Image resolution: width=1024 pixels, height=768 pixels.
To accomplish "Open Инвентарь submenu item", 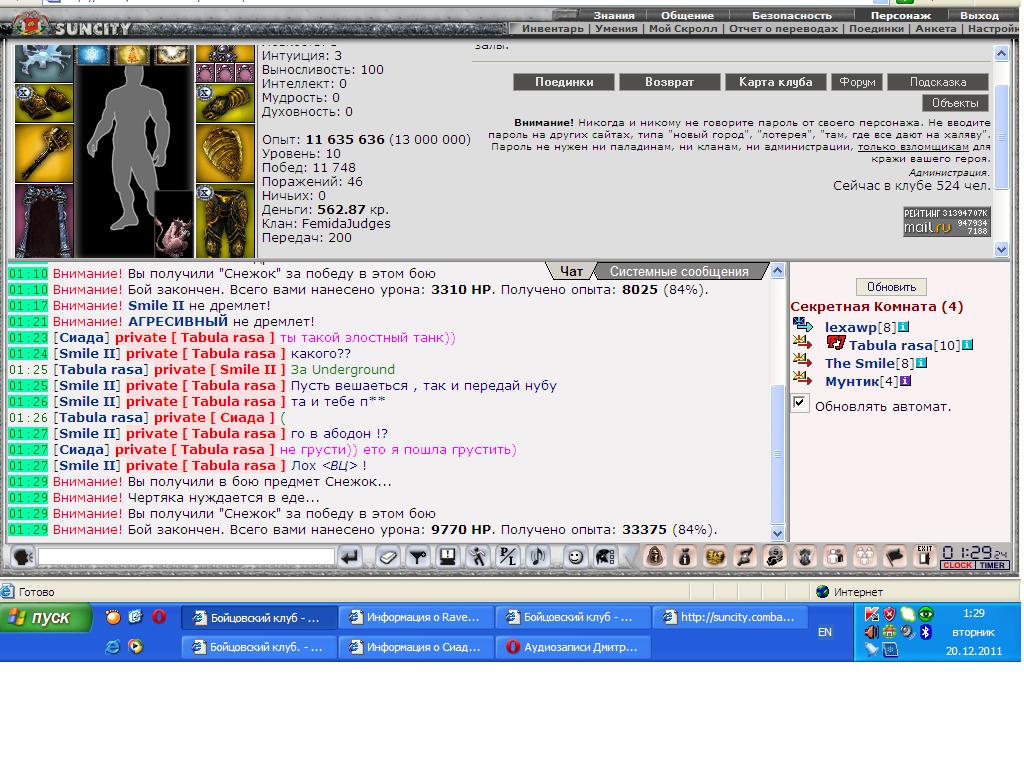I will pyautogui.click(x=552, y=28).
